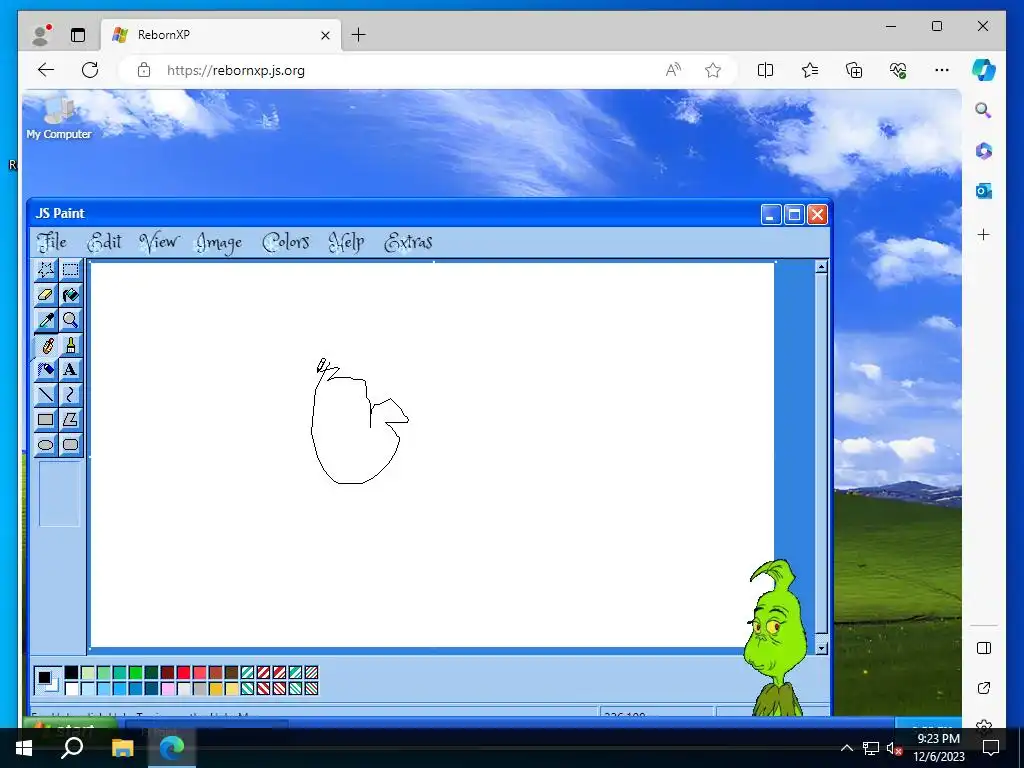
Task: Click the browser Back arrow
Action: point(46,70)
